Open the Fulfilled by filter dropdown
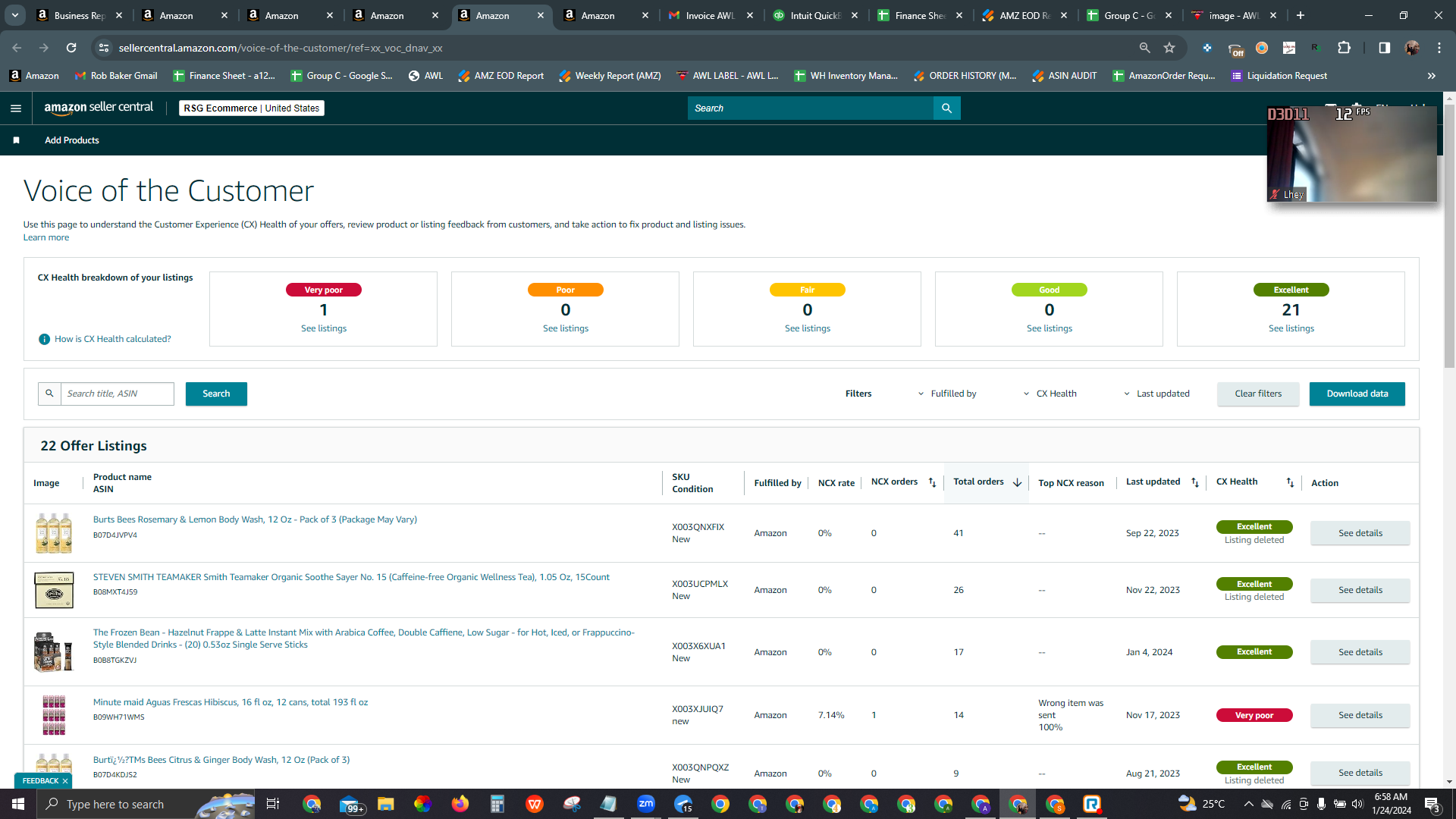This screenshot has width=1456, height=819. [x=947, y=394]
